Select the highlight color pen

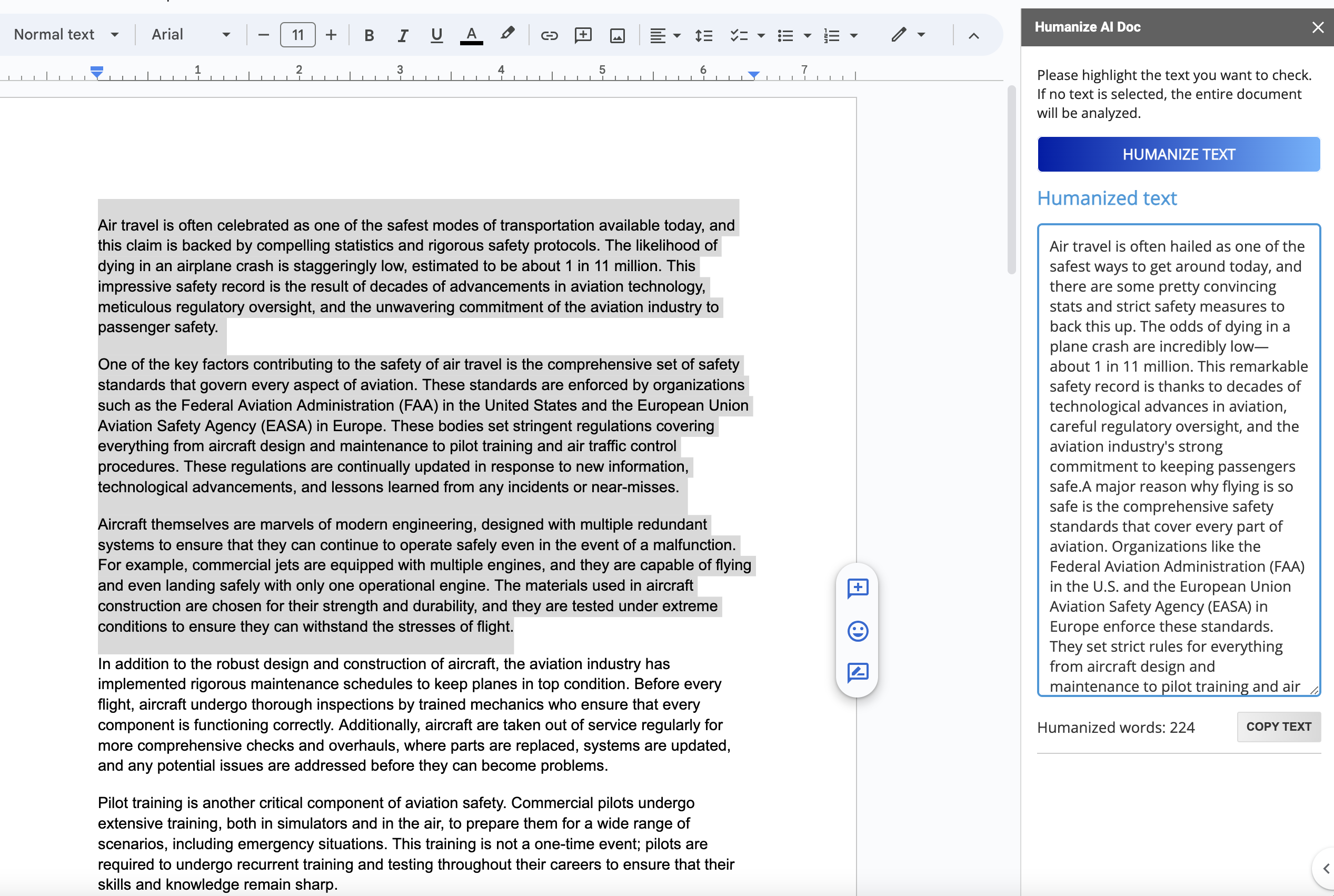pos(507,34)
